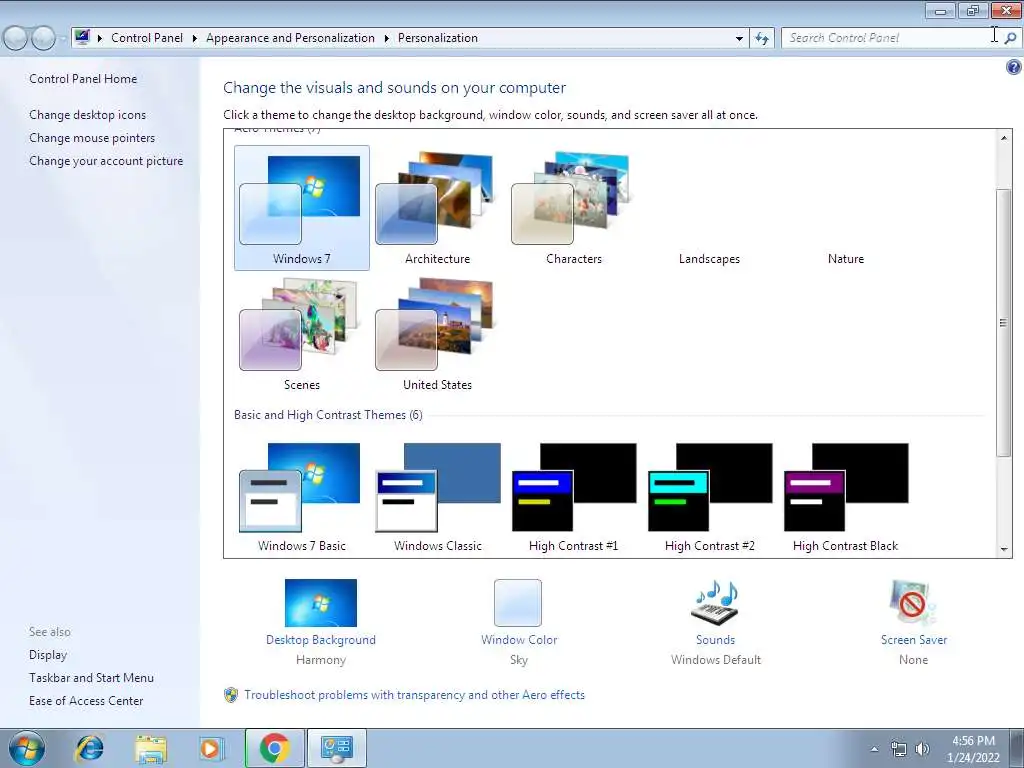Choose the Characters theme
Image resolution: width=1024 pixels, height=768 pixels.
[573, 208]
